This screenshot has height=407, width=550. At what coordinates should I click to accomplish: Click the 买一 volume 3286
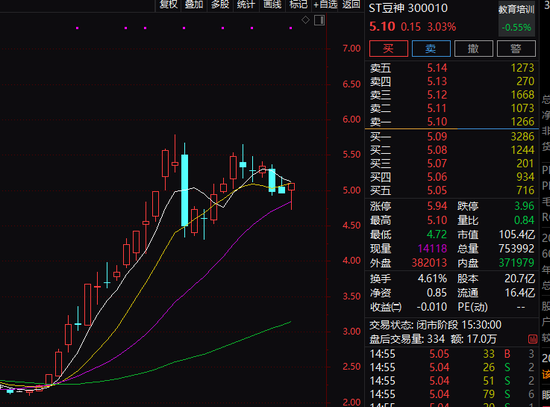pyautogui.click(x=523, y=136)
